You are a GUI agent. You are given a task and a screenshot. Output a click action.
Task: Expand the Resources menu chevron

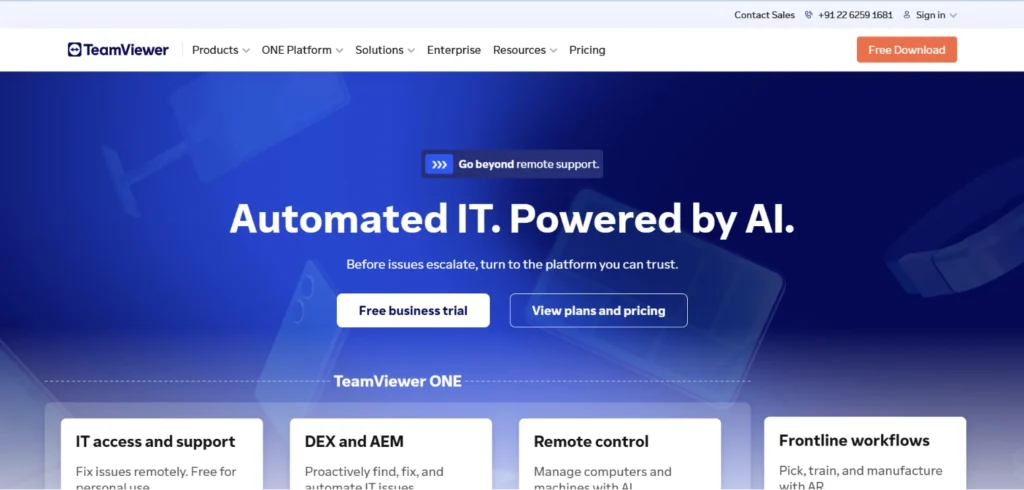pos(553,51)
